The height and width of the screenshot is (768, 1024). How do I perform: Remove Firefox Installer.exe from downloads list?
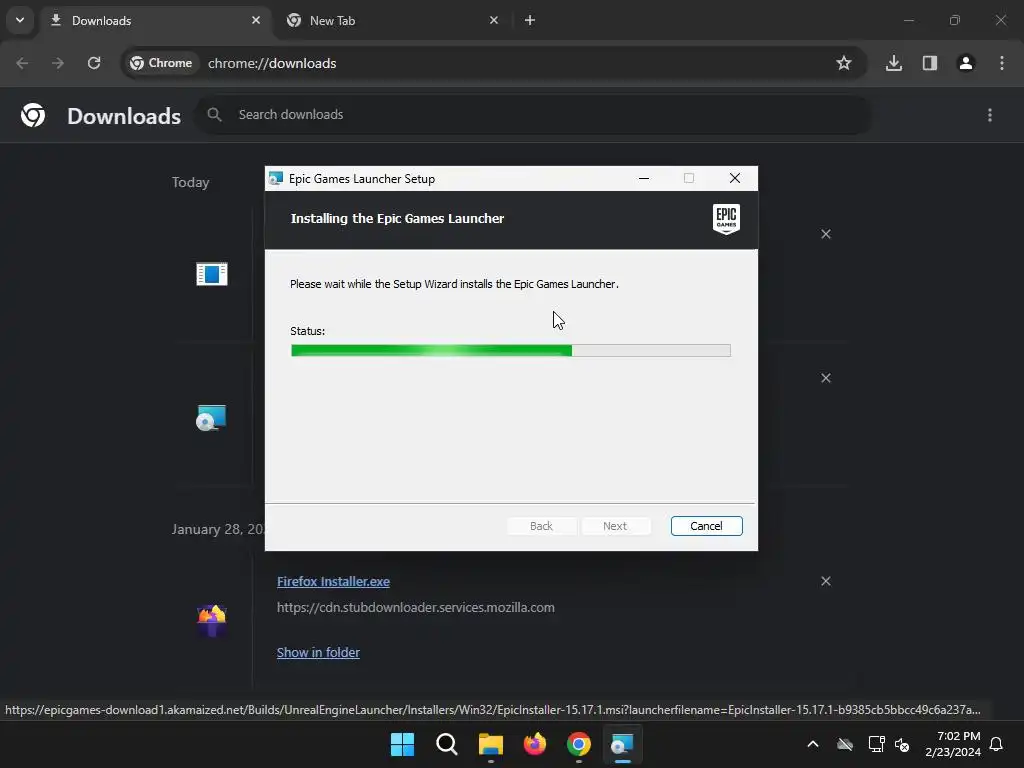coord(825,581)
